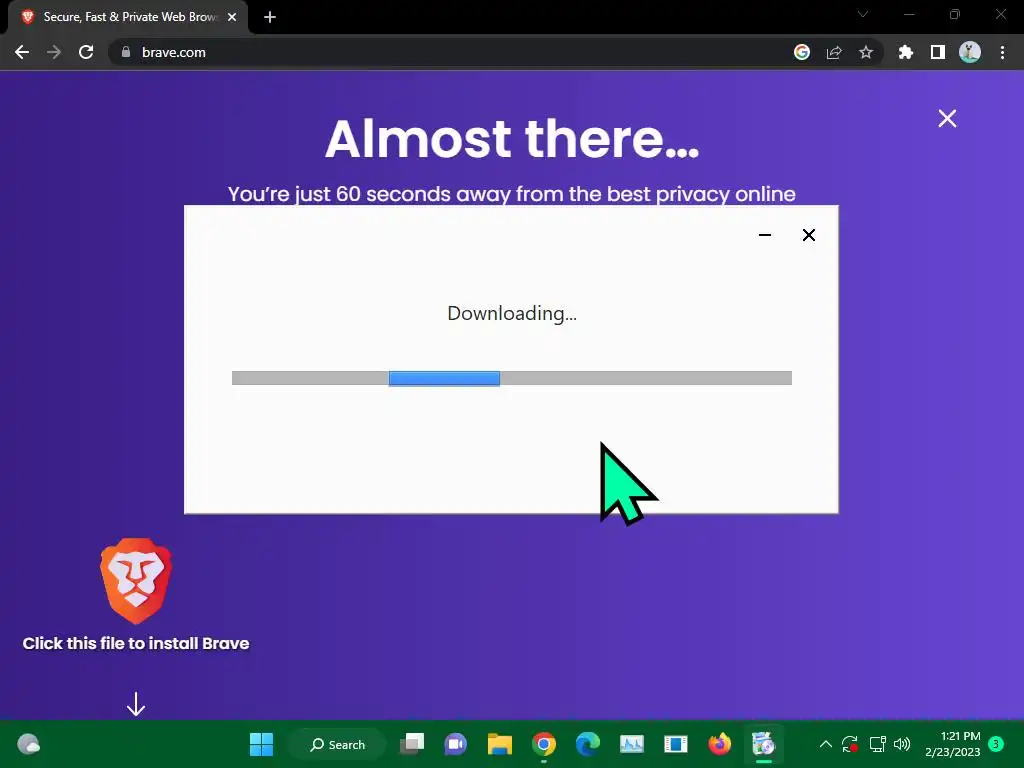Open notification center badge 3
Viewport: 1024px width, 768px height.
pos(996,743)
